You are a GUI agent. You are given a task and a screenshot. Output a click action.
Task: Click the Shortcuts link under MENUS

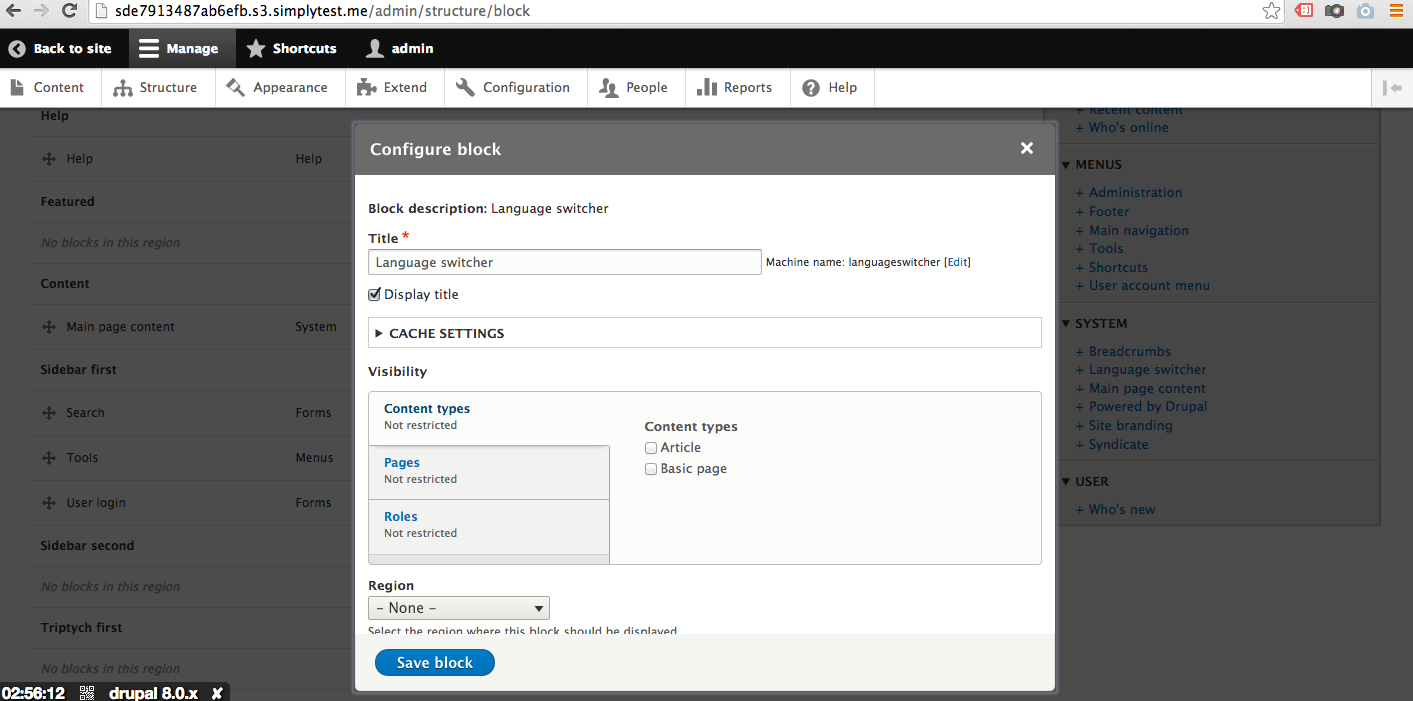coord(1118,268)
